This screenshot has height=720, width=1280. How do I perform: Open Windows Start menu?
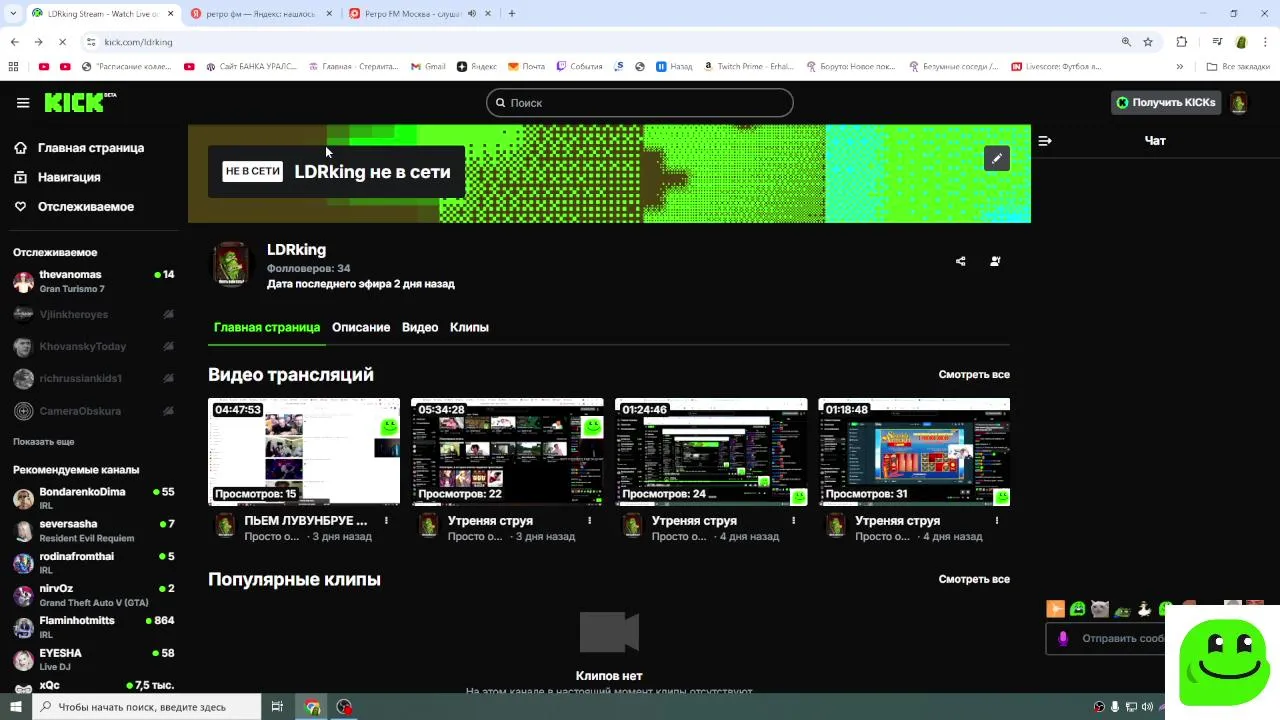15,707
